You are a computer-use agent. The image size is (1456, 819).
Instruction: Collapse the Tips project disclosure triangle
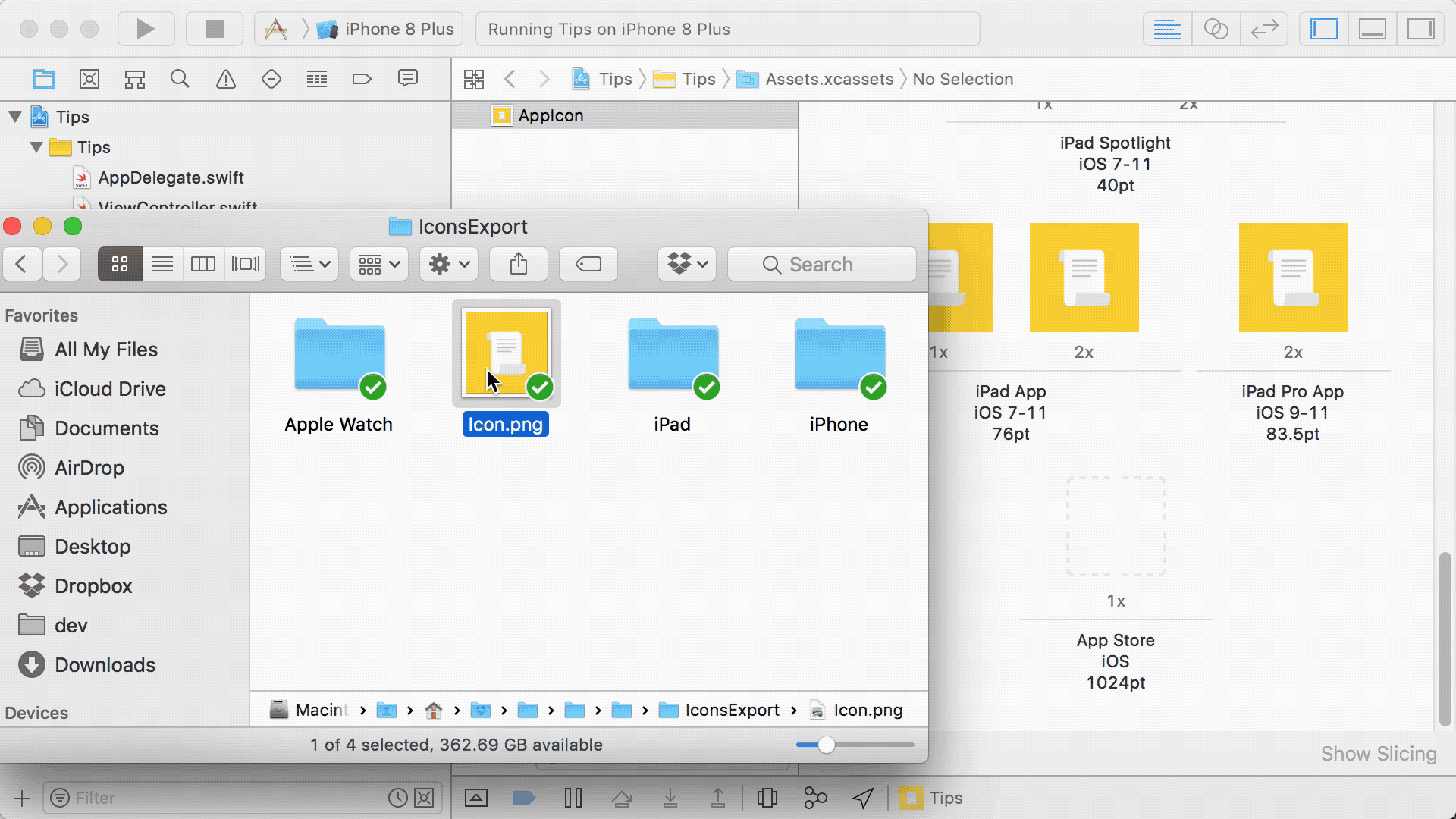[x=15, y=117]
